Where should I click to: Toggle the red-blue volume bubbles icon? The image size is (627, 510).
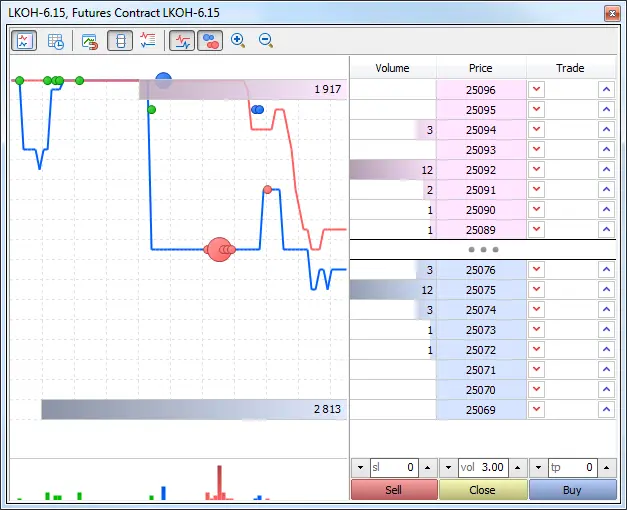[210, 41]
